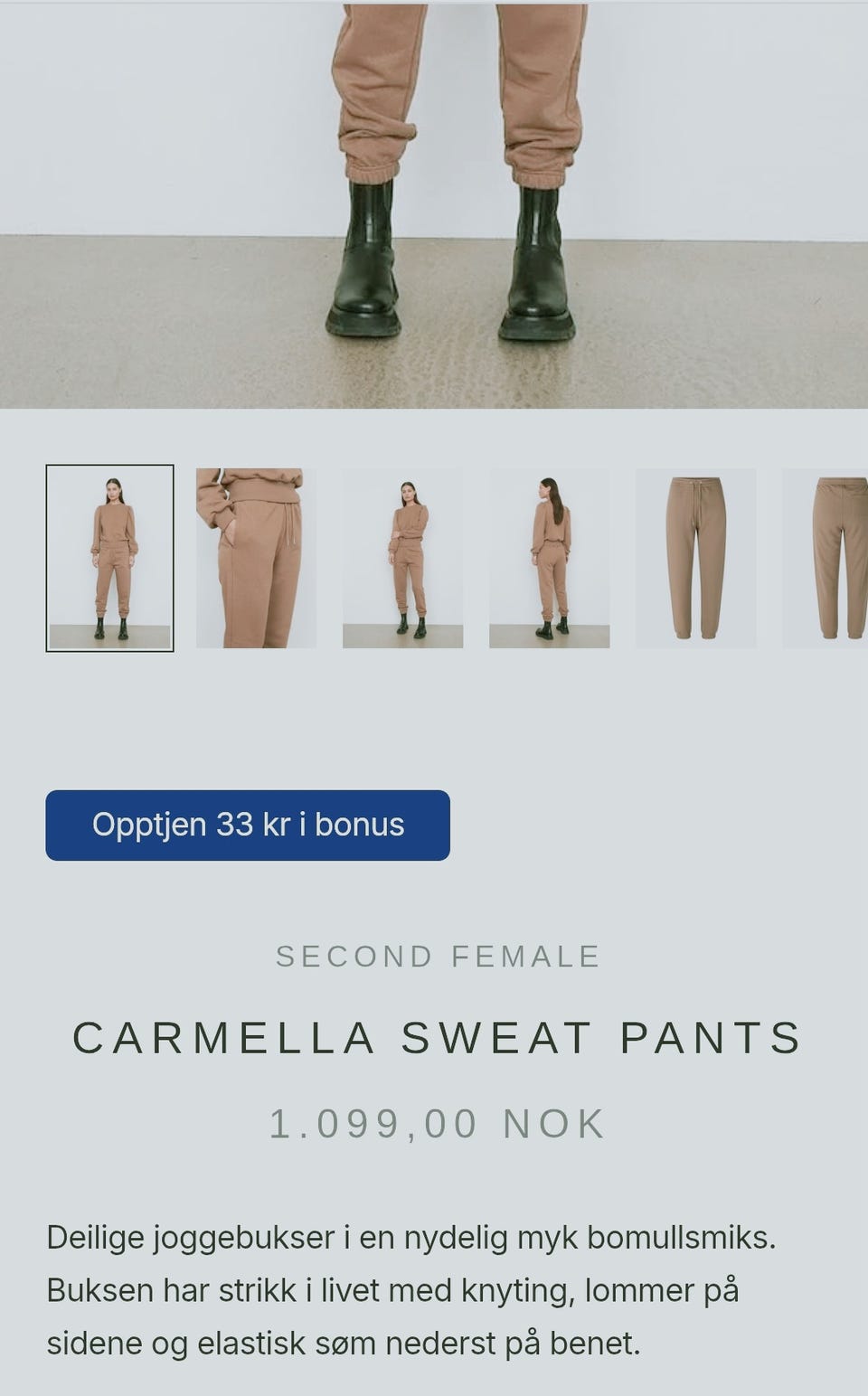The image size is (868, 1396).
Task: Click the 1.099,00 NOK price
Action: coord(438,1124)
